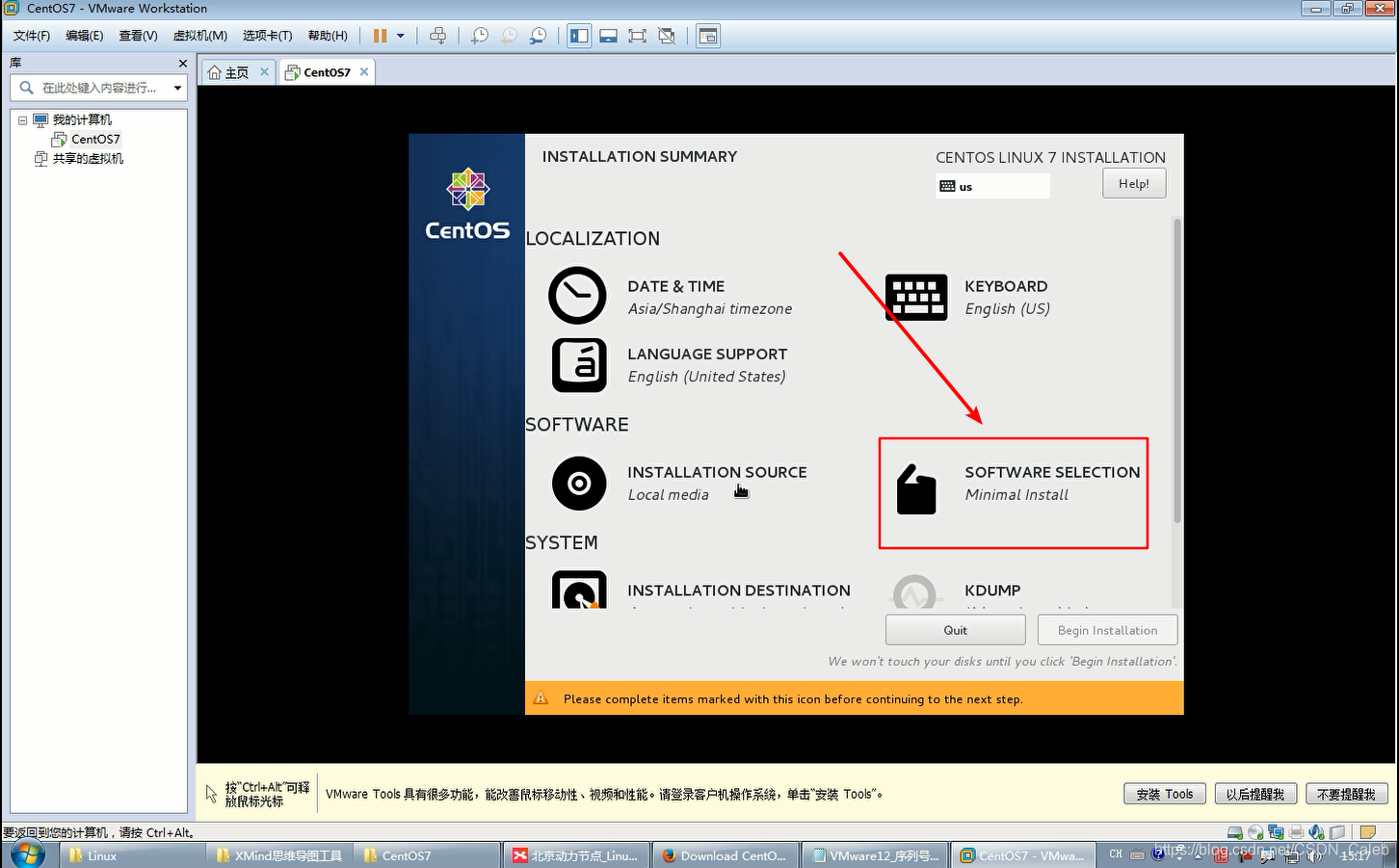Open DATE & TIME settings clock icon
The image size is (1399, 868).
[x=577, y=295]
